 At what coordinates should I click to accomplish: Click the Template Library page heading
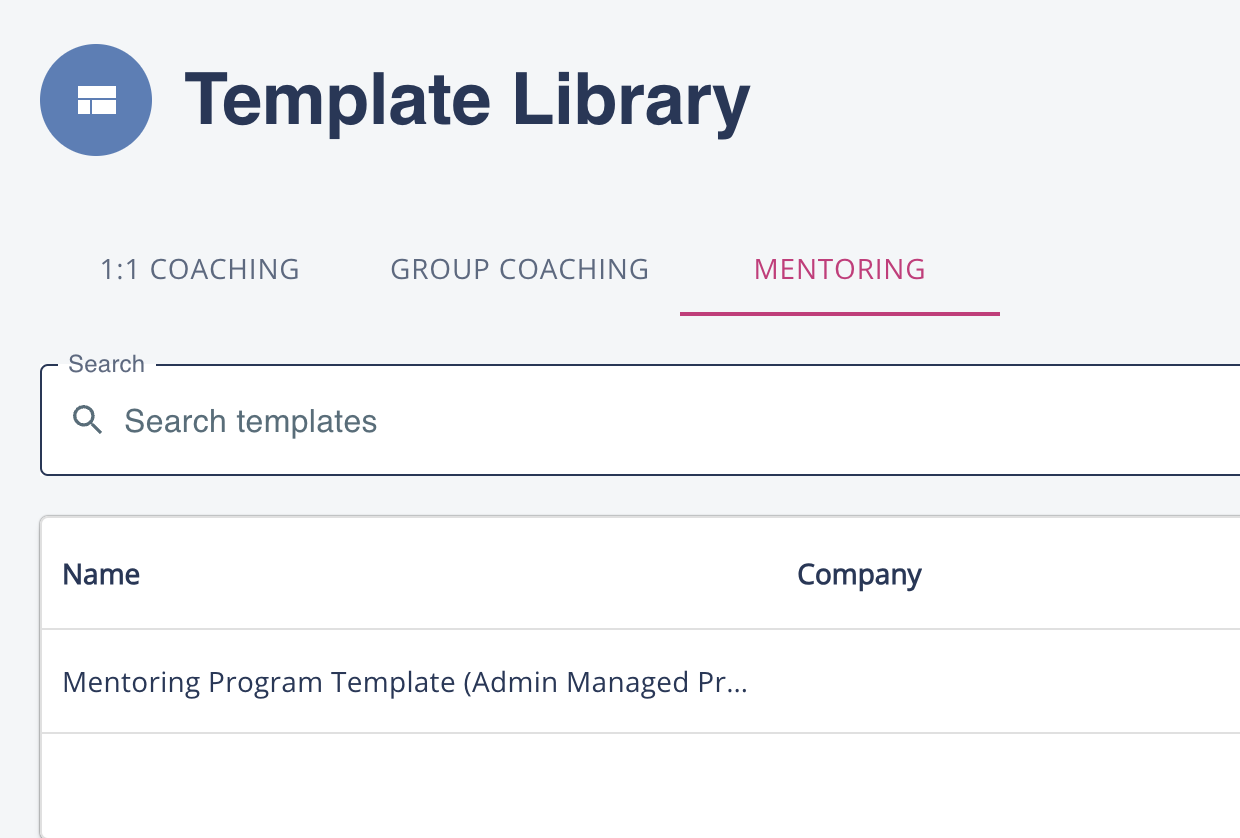coord(467,100)
